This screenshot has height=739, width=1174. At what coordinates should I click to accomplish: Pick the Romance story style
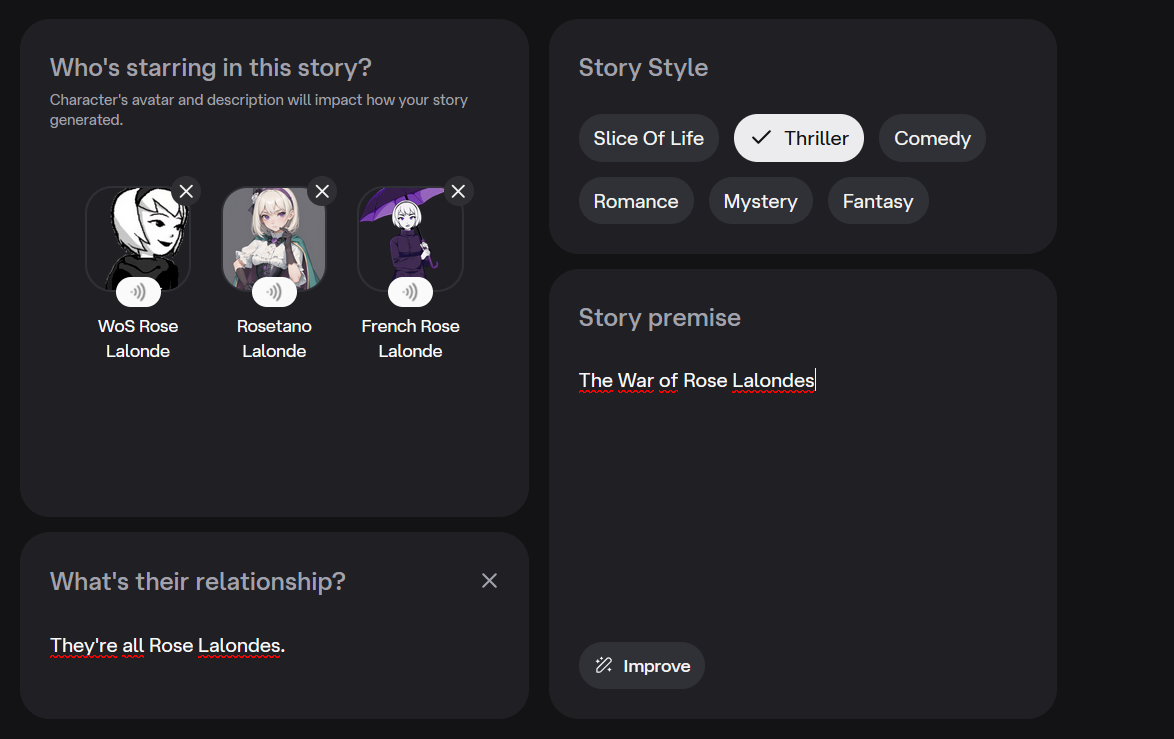636,201
